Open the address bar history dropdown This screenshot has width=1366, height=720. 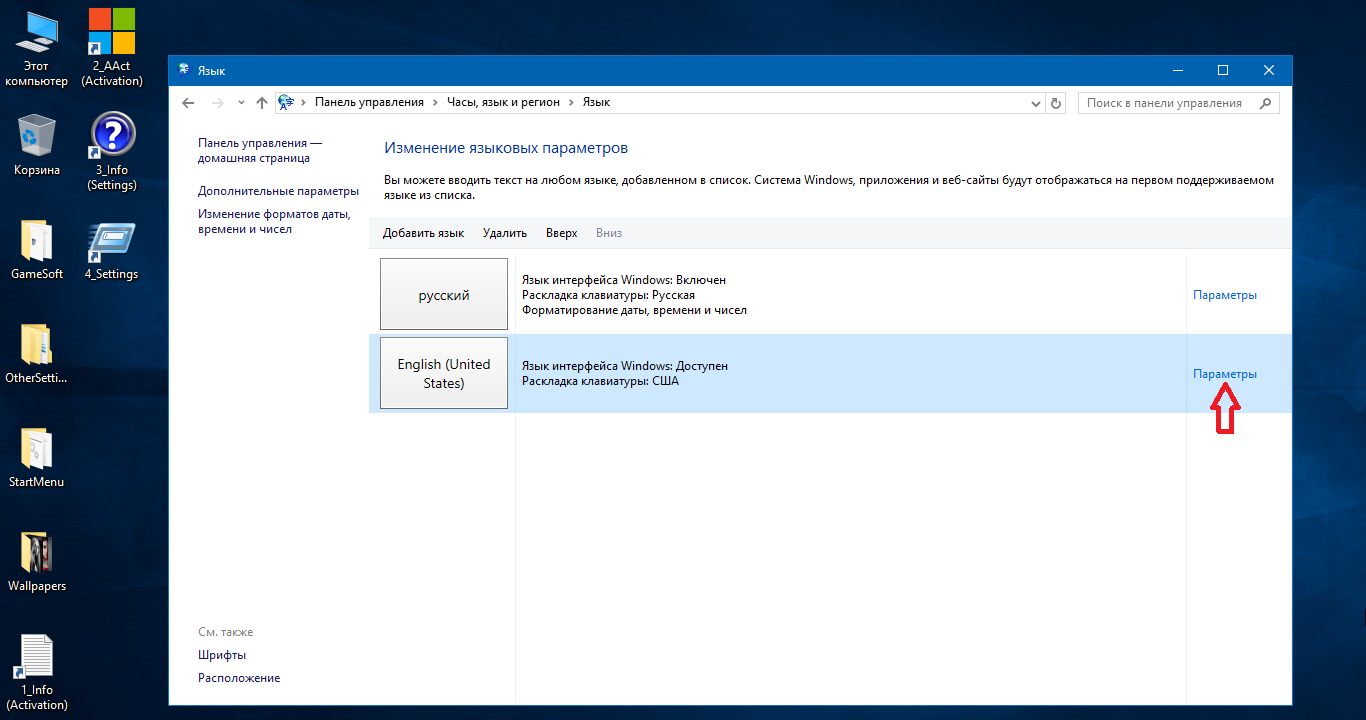1036,103
